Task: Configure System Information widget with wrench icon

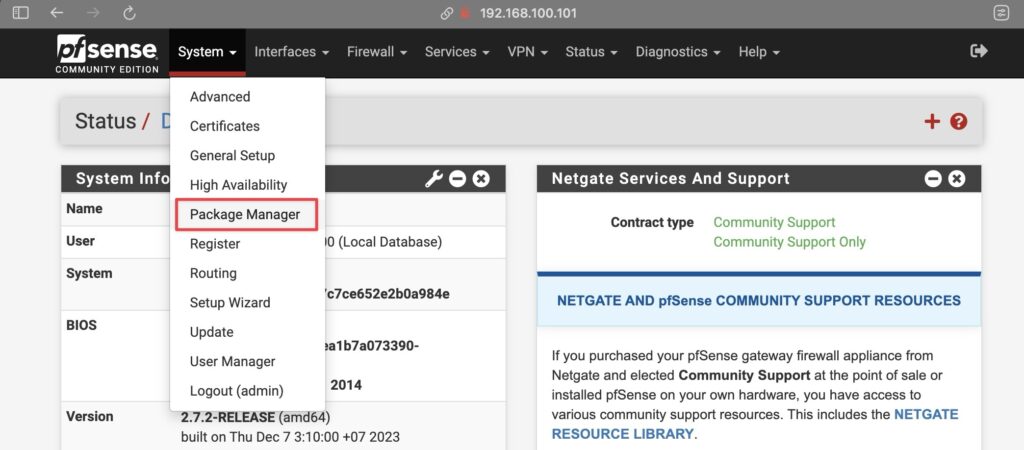Action: click(434, 178)
